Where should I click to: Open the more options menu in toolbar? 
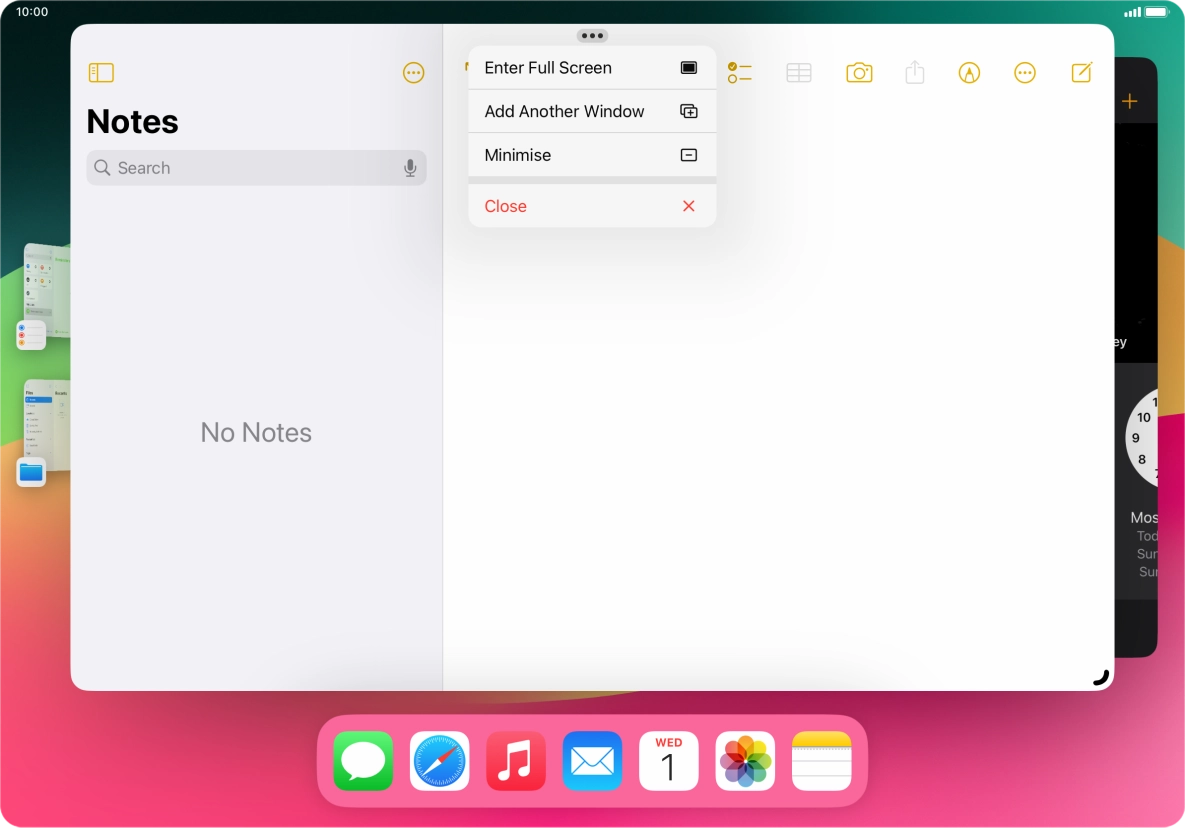(x=1025, y=72)
